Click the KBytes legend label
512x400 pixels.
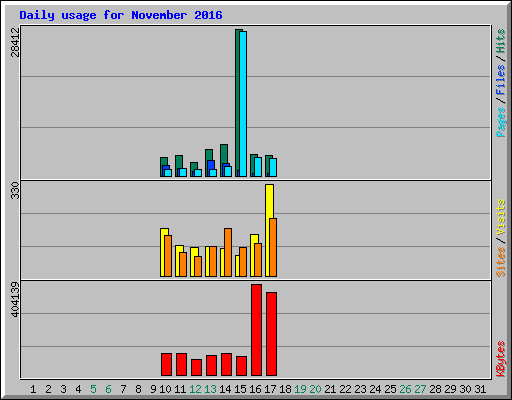coord(501,359)
